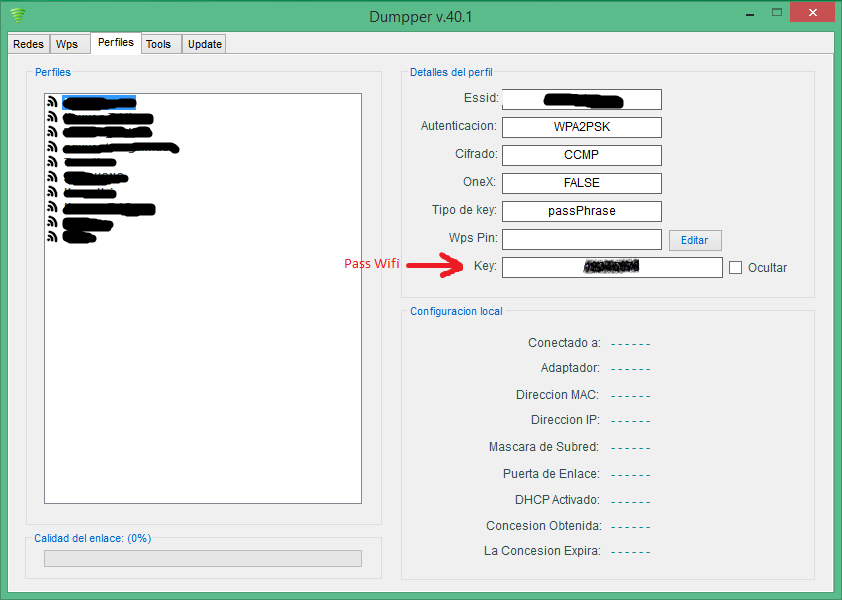Click the 'La Concesion Expira:' label
This screenshot has width=842, height=600.
coord(542,551)
